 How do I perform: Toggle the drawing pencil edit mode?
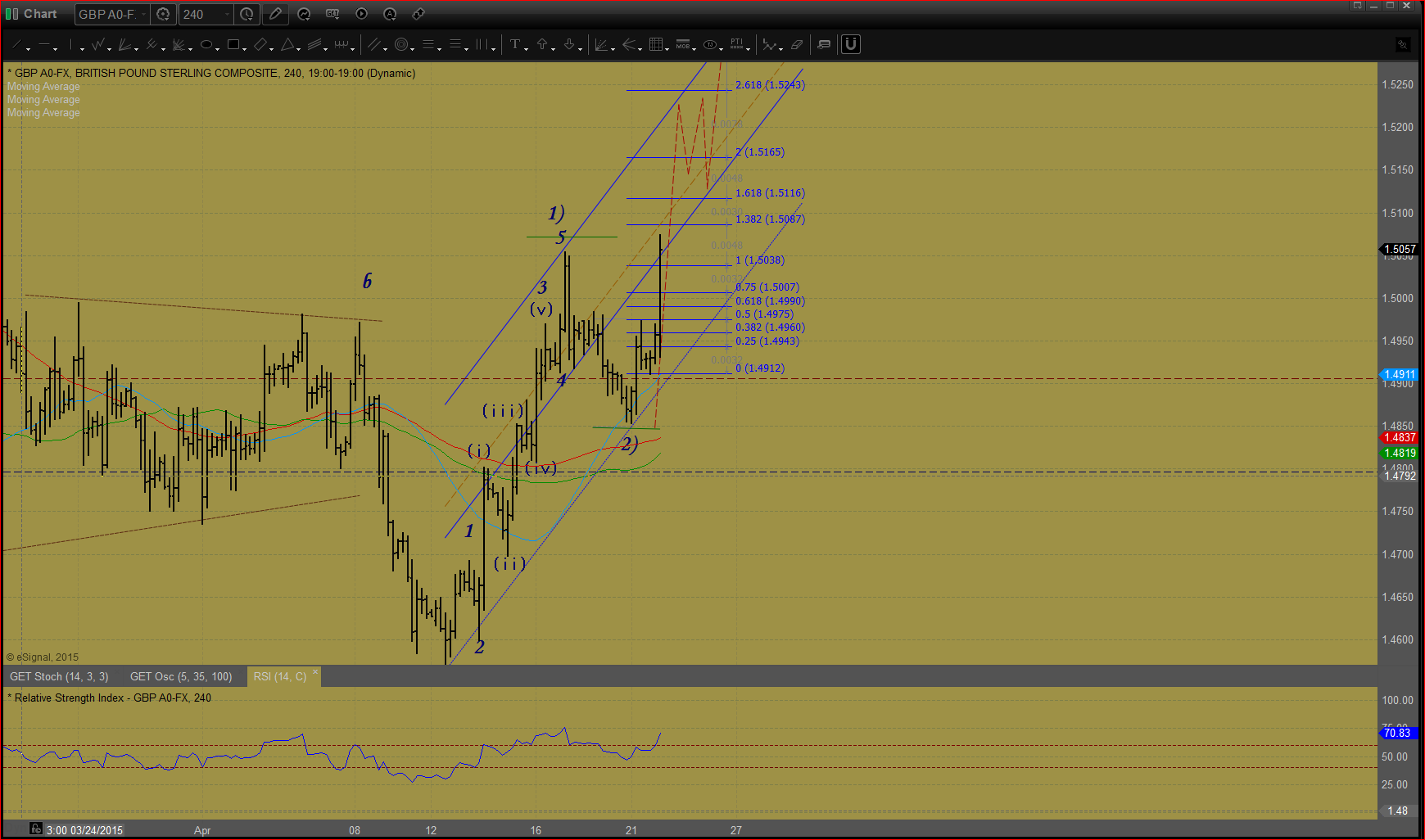275,14
